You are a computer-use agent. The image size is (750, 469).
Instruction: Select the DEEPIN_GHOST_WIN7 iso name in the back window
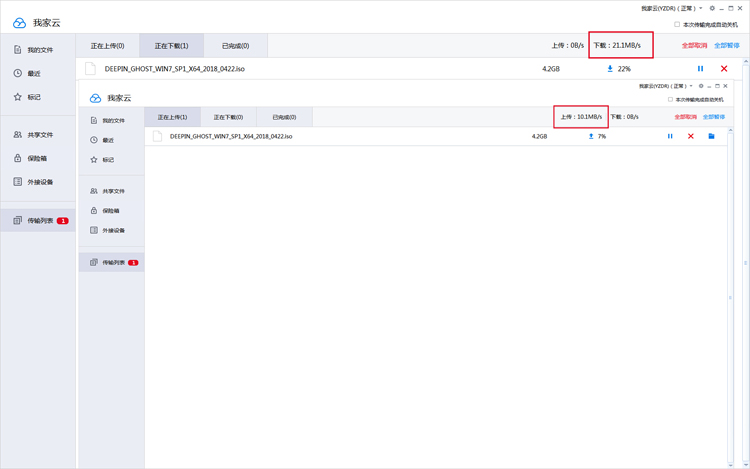175,69
